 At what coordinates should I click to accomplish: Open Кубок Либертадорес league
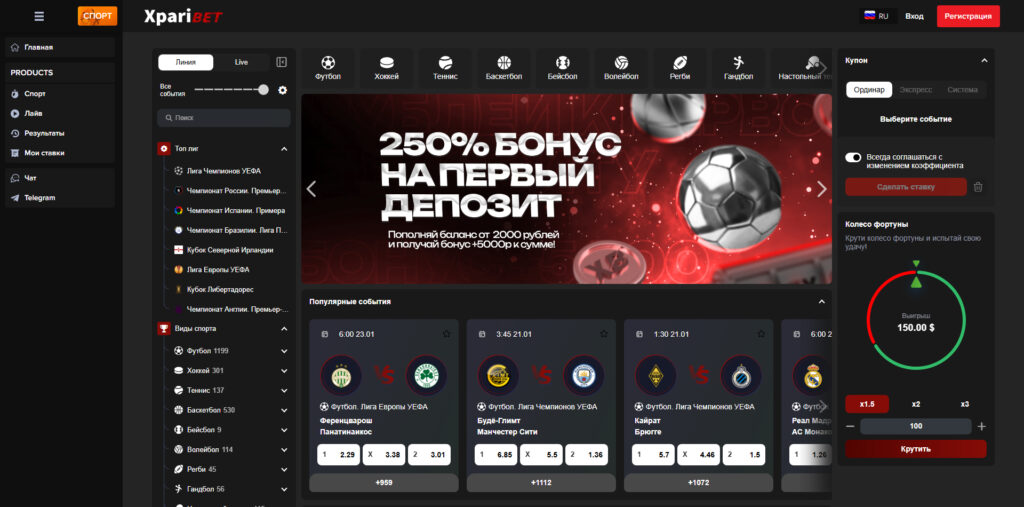pos(220,289)
